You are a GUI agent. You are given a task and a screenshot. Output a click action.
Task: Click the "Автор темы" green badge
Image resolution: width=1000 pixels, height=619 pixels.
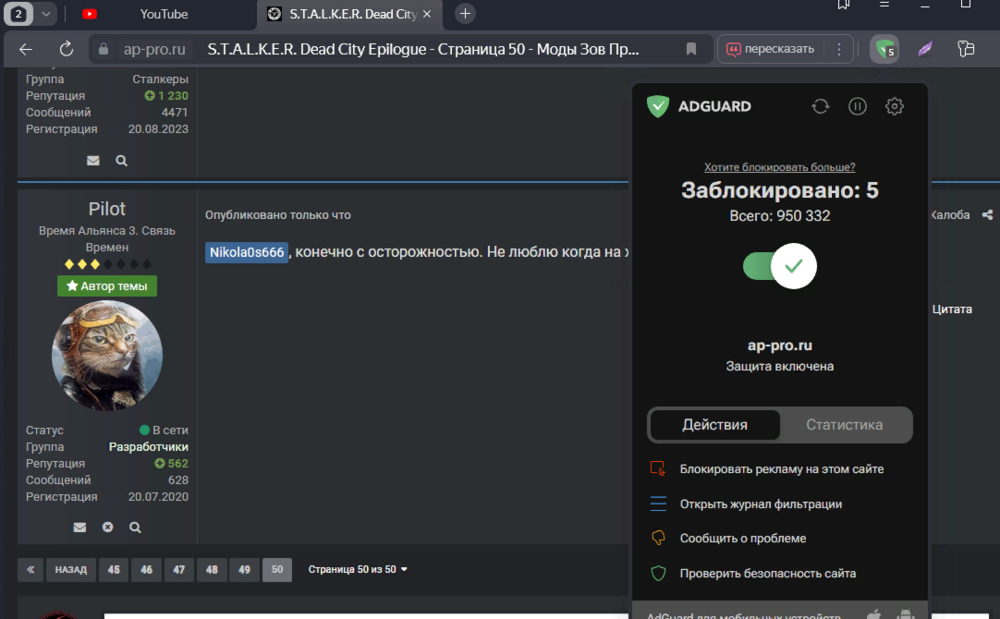107,286
